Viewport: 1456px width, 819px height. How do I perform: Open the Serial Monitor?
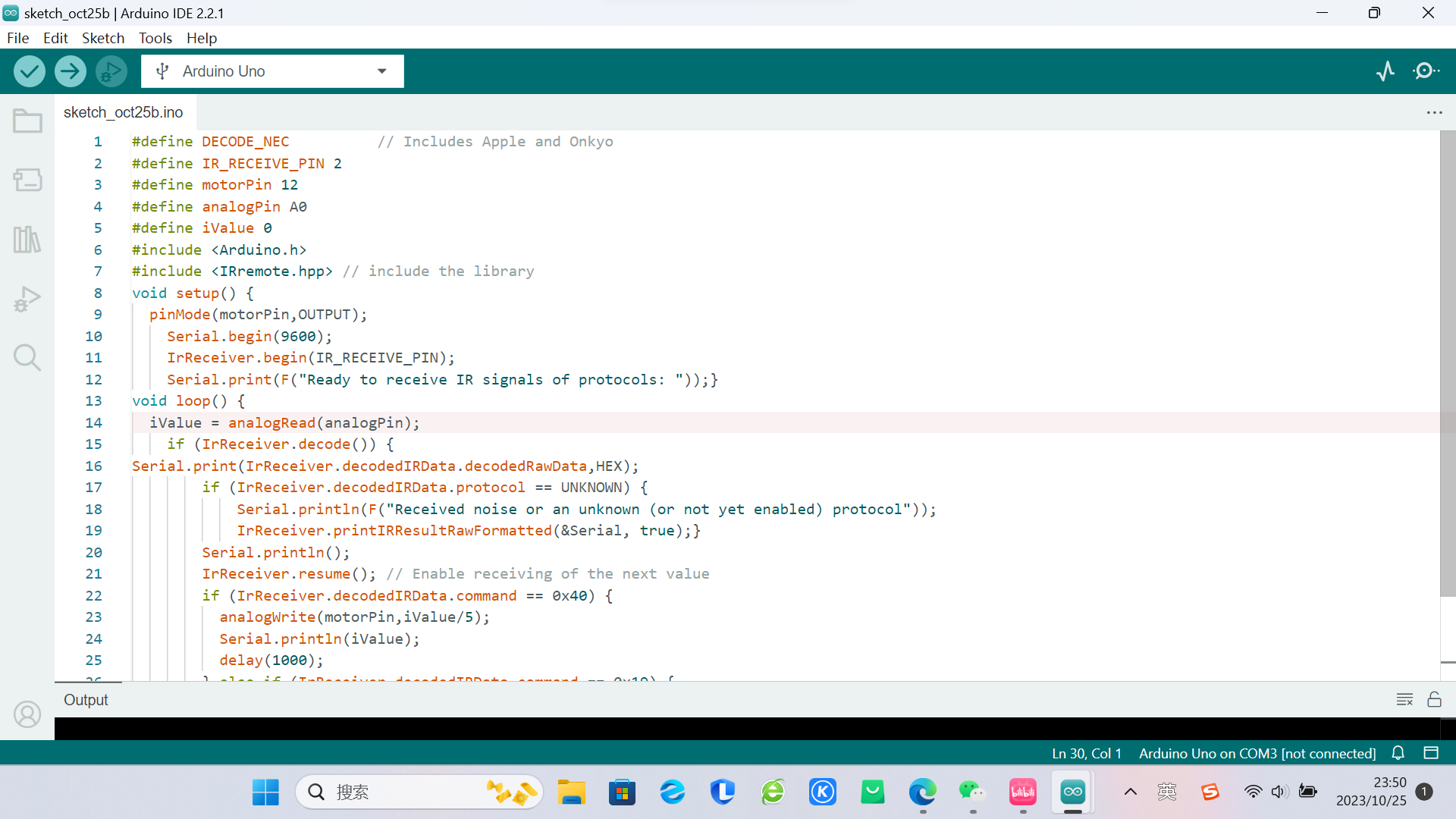[x=1426, y=71]
